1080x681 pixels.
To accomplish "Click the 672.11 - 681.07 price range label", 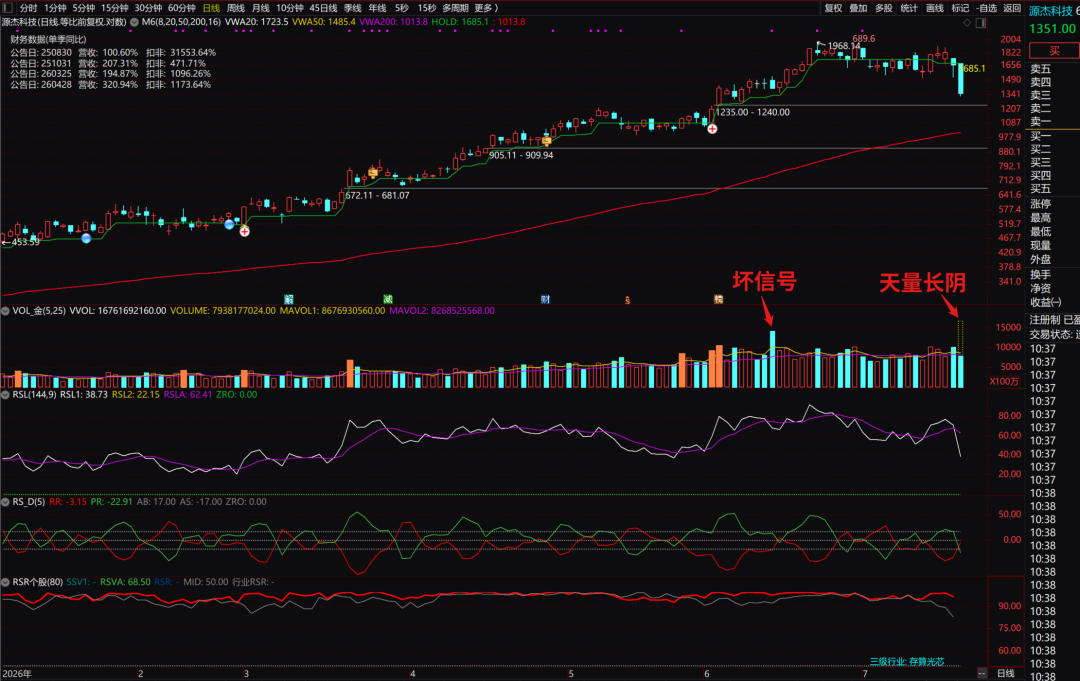I will click(377, 196).
